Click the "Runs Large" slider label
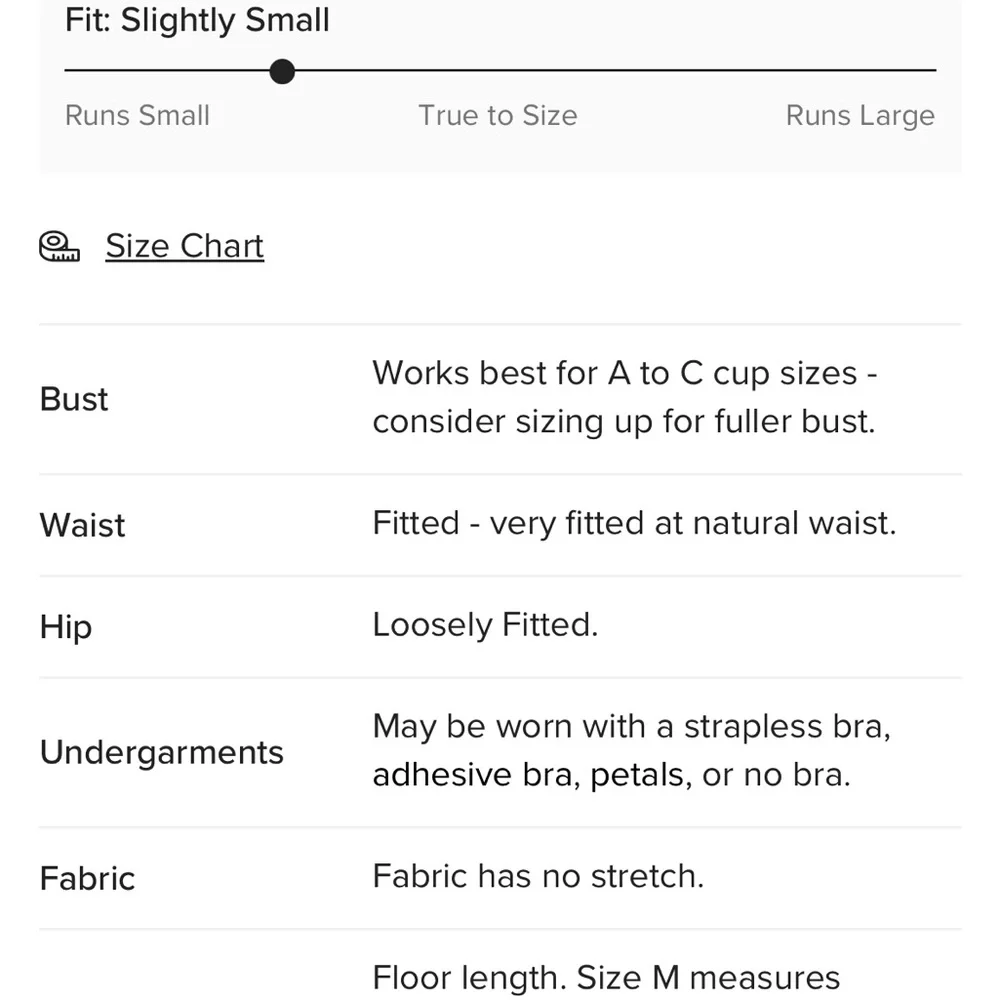This screenshot has width=1000, height=1000. 860,115
